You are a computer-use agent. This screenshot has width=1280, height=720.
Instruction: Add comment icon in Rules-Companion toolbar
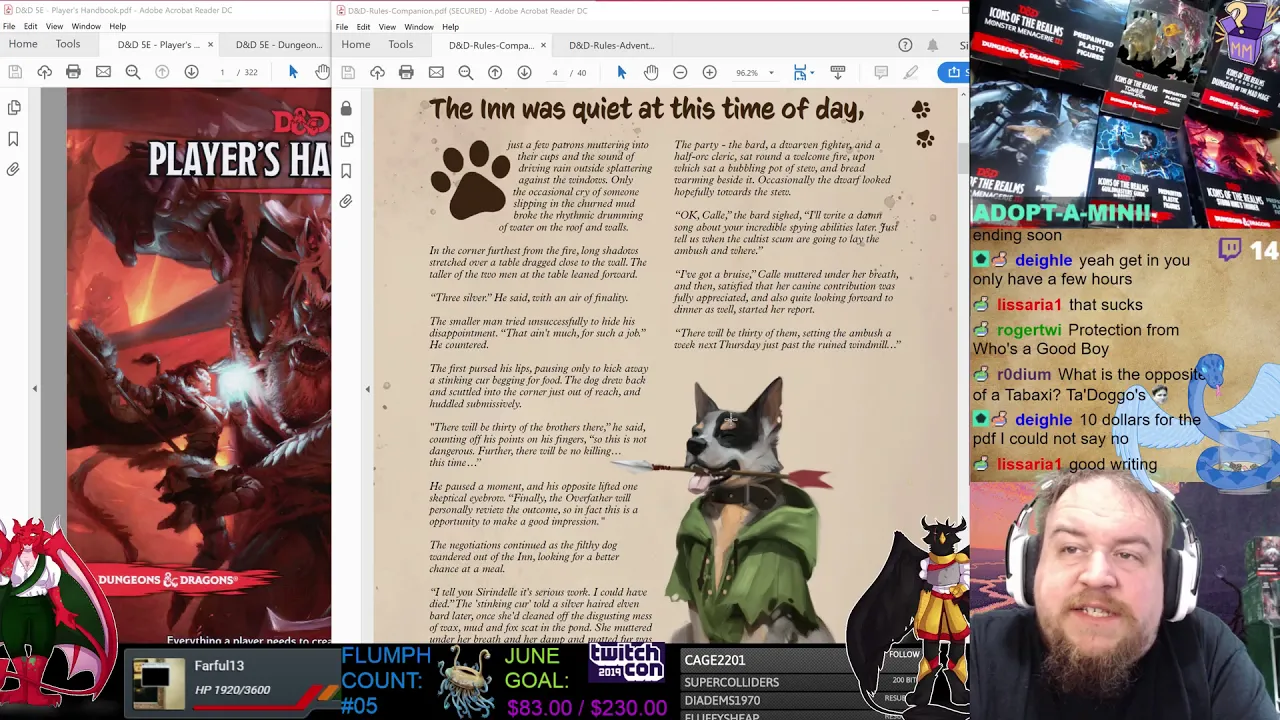point(881,72)
